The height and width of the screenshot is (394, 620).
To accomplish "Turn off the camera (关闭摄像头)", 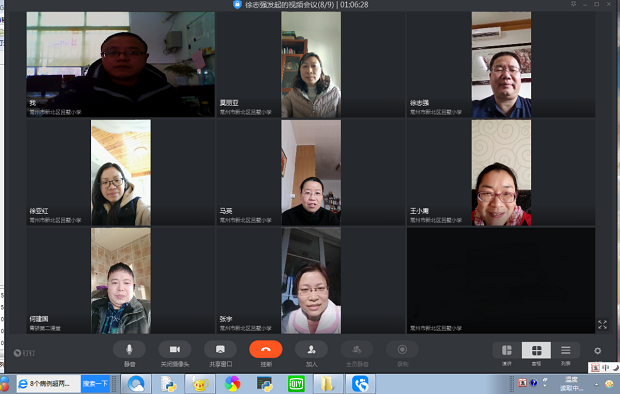I will coord(174,349).
